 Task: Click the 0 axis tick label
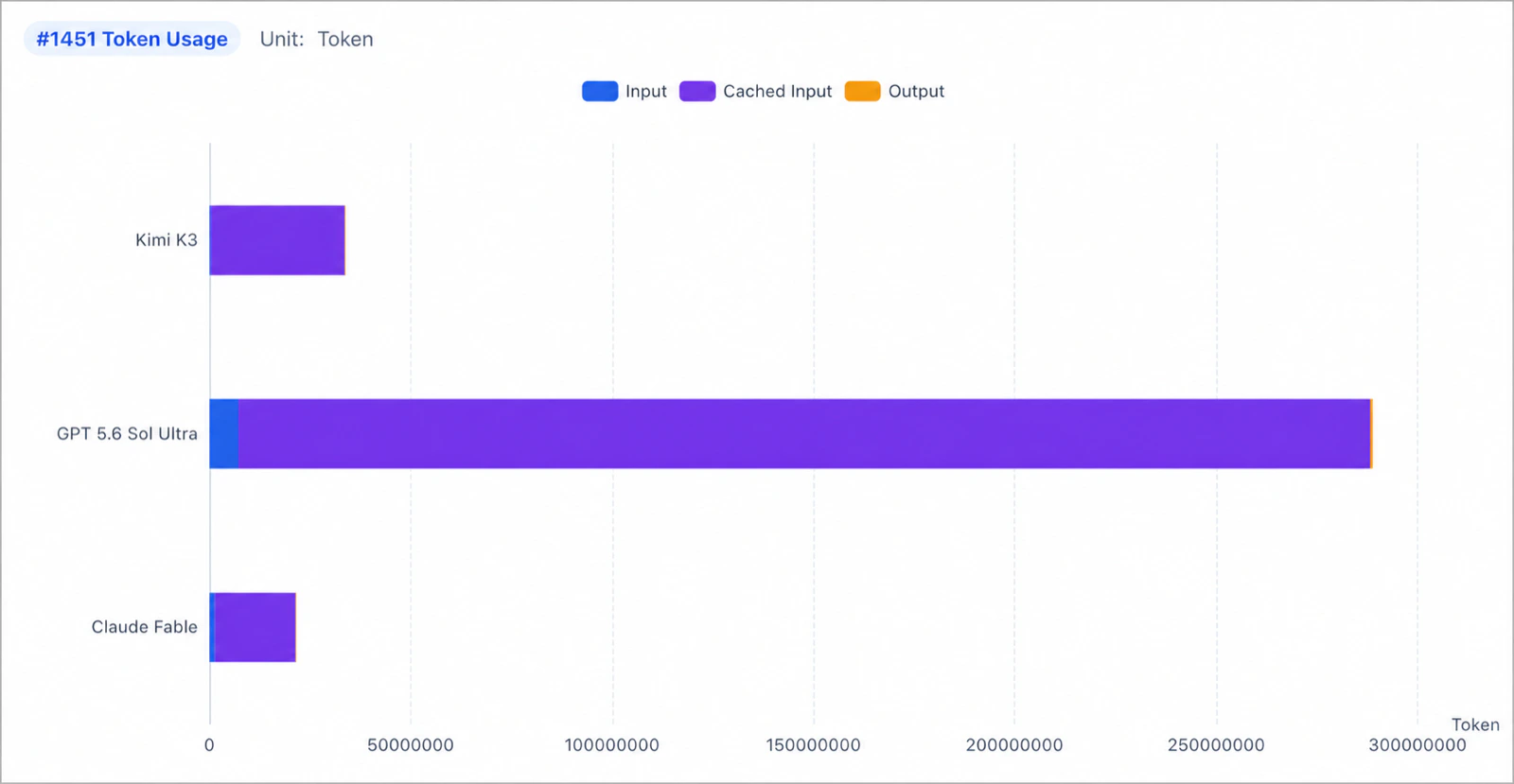(209, 745)
